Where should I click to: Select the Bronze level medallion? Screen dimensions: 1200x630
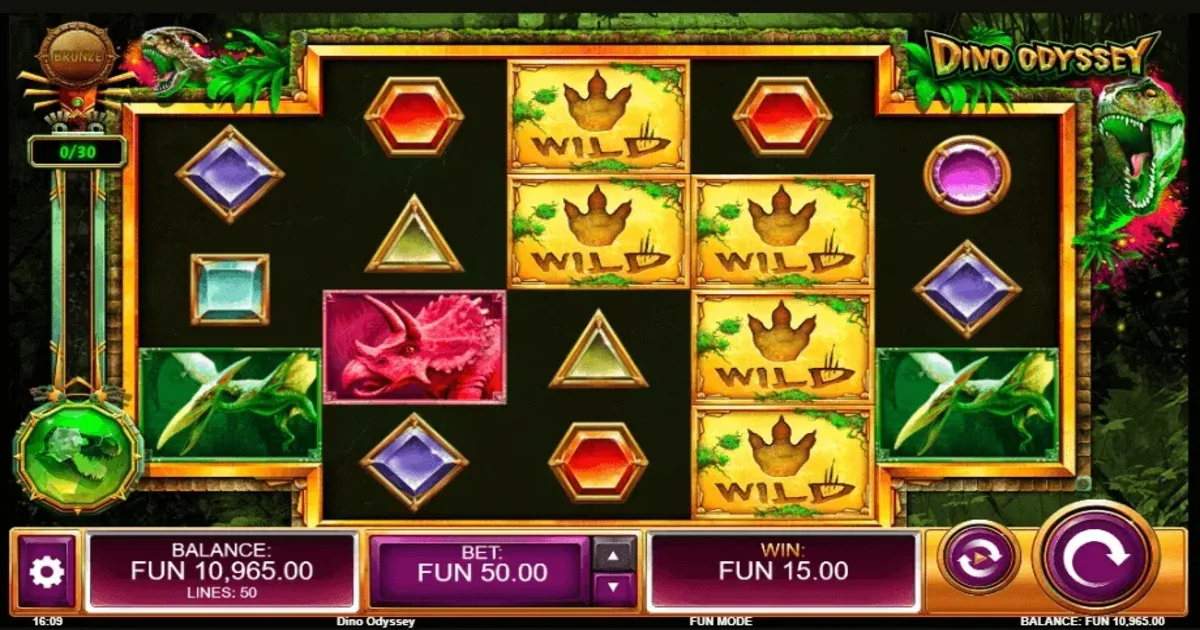point(75,57)
